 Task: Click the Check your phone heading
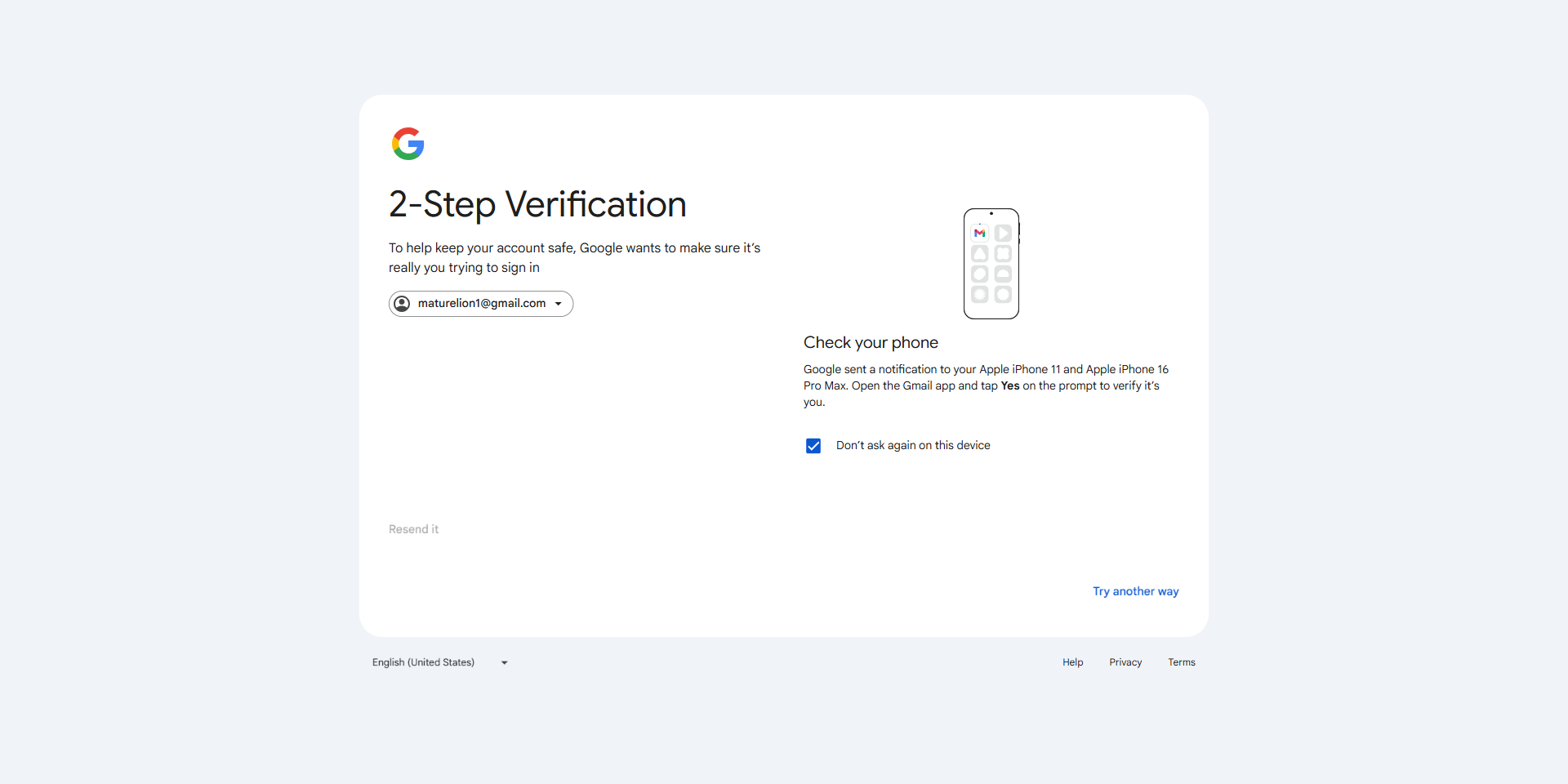click(x=871, y=343)
